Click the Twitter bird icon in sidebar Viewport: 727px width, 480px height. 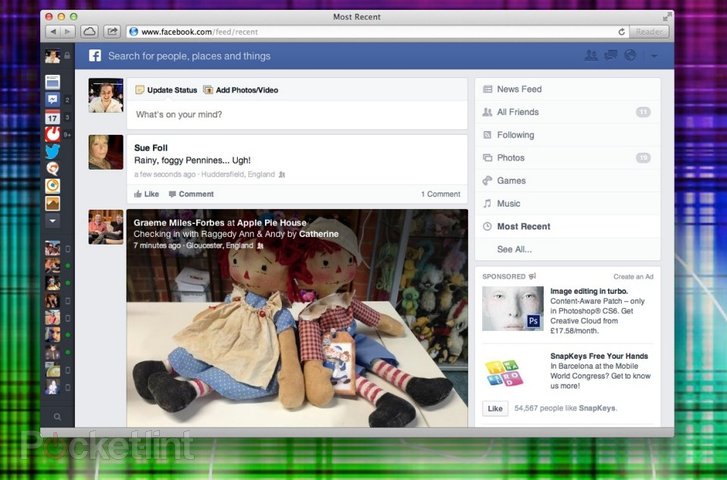(53, 151)
